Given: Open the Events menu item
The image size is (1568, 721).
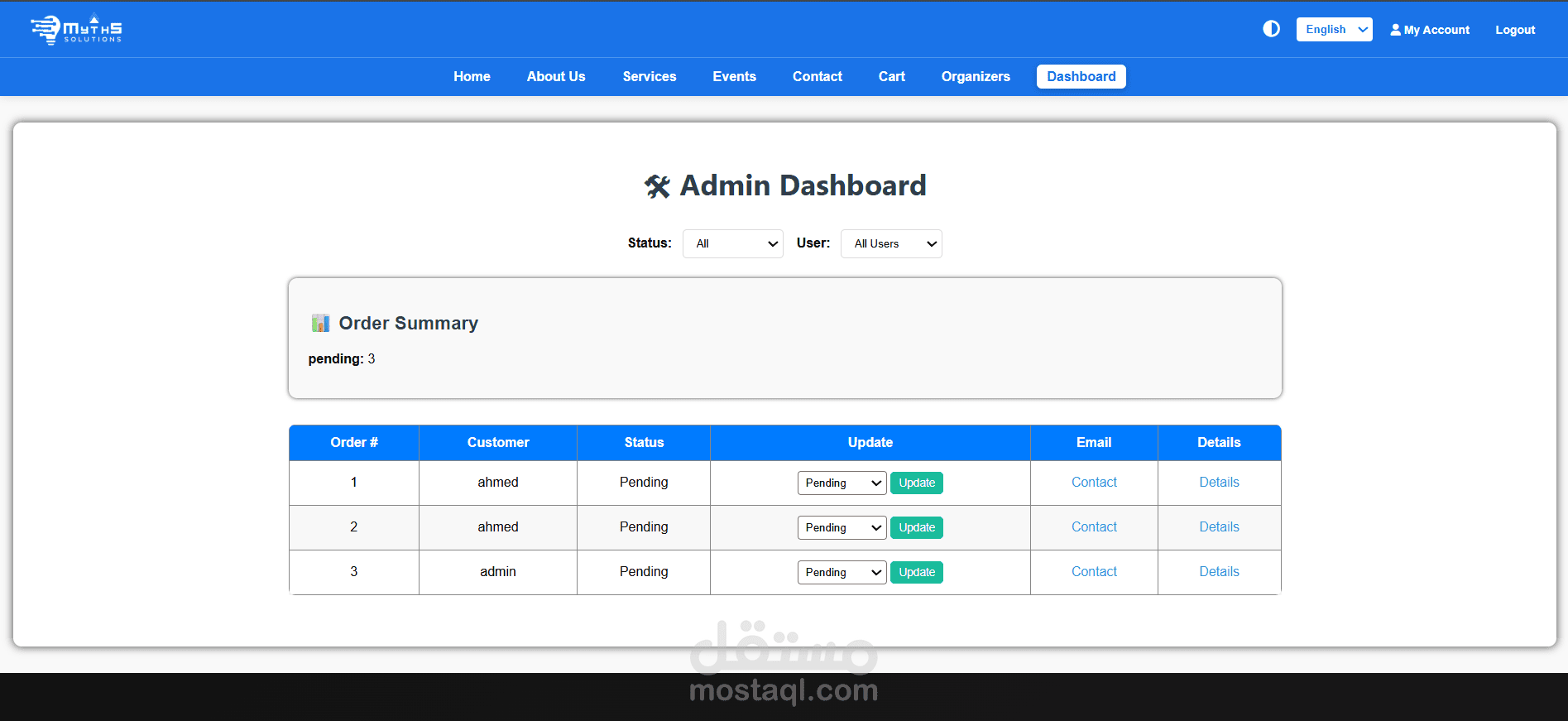Looking at the screenshot, I should click(735, 76).
